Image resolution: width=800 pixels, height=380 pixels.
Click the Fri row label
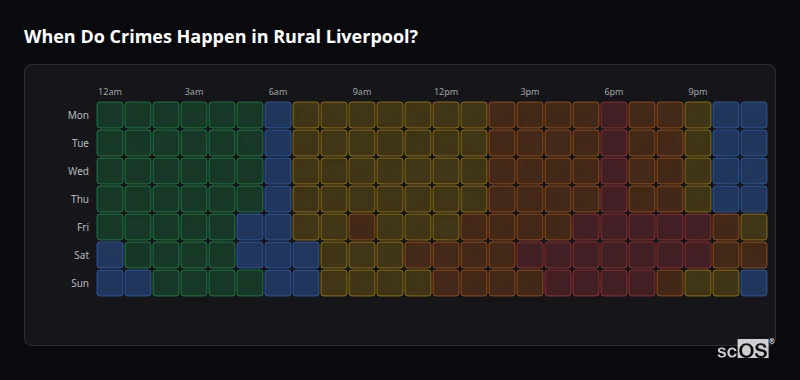coord(83,227)
